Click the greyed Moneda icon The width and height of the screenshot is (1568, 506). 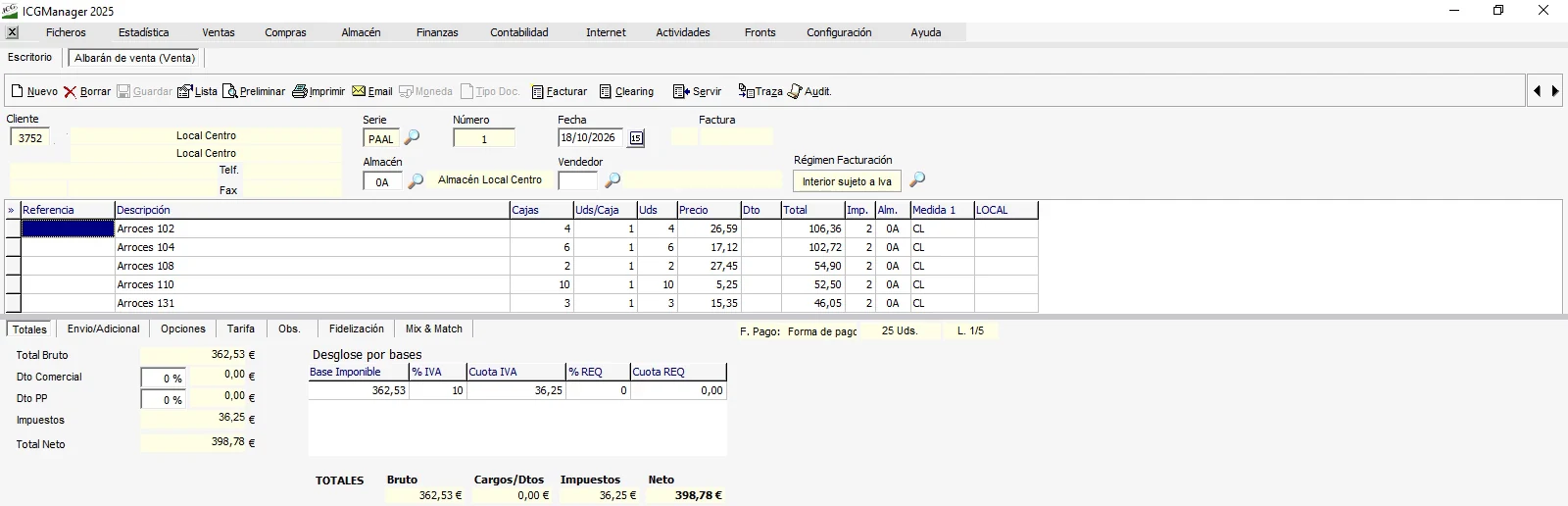point(406,91)
